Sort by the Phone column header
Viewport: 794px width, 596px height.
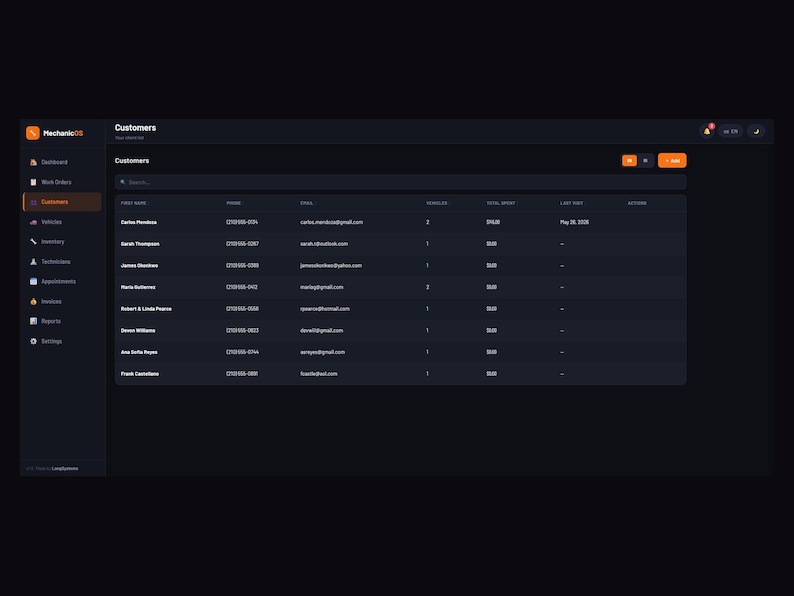point(234,203)
